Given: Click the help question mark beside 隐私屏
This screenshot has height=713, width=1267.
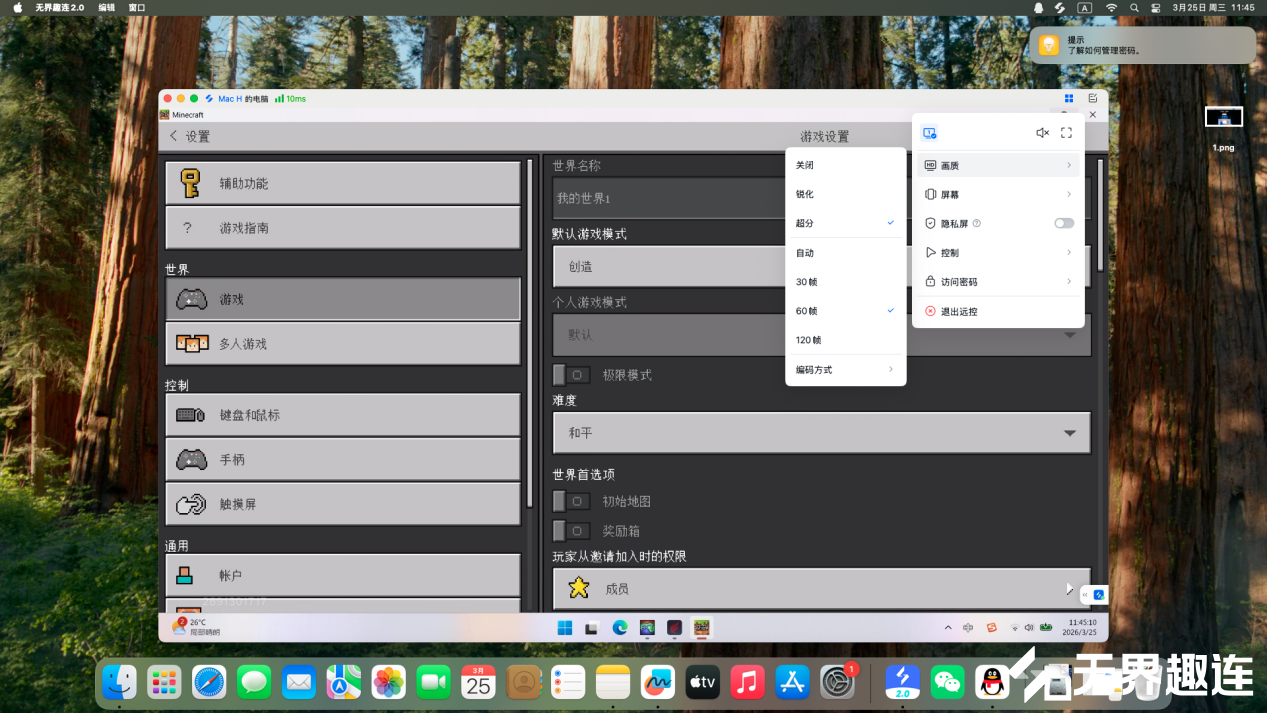Looking at the screenshot, I should pos(976,223).
